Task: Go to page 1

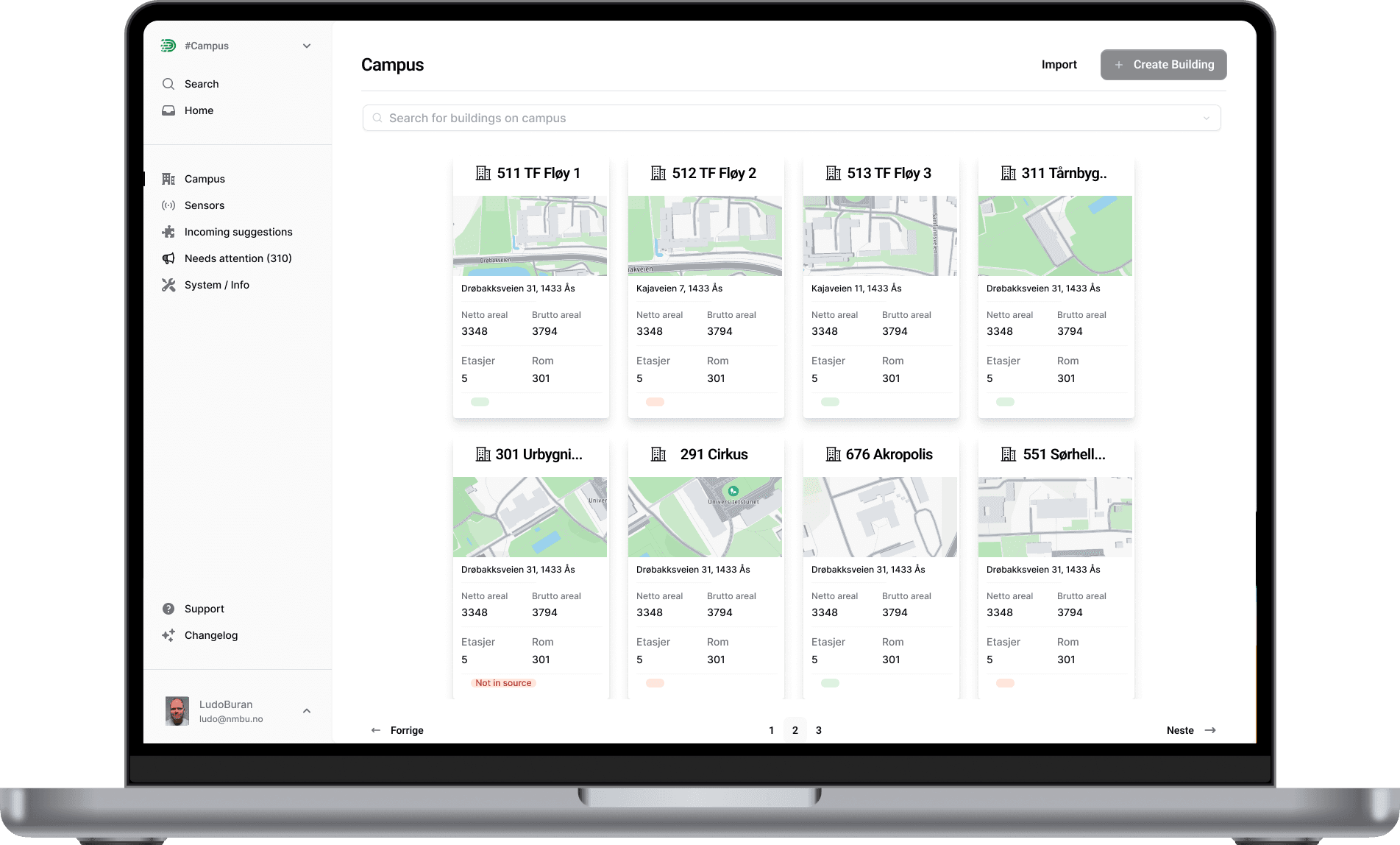Action: 771,730
